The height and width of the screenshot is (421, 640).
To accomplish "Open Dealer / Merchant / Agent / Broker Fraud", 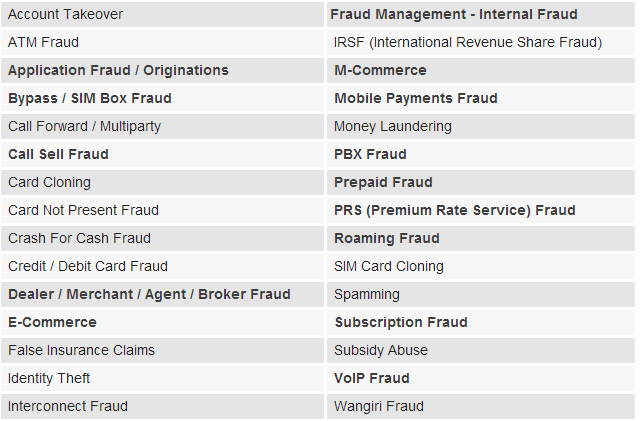I will click(x=149, y=295).
